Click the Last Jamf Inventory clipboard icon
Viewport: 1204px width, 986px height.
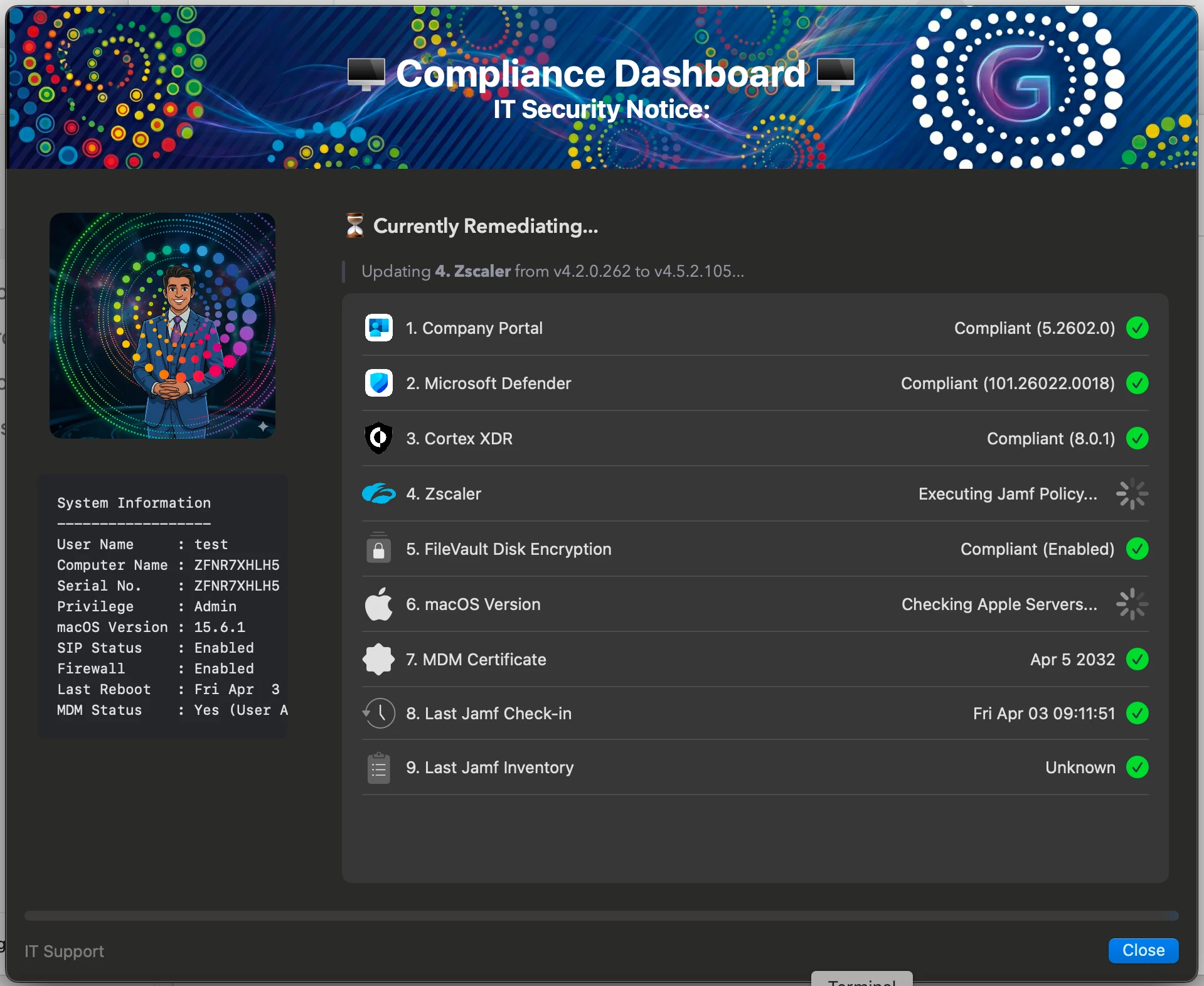tap(379, 768)
